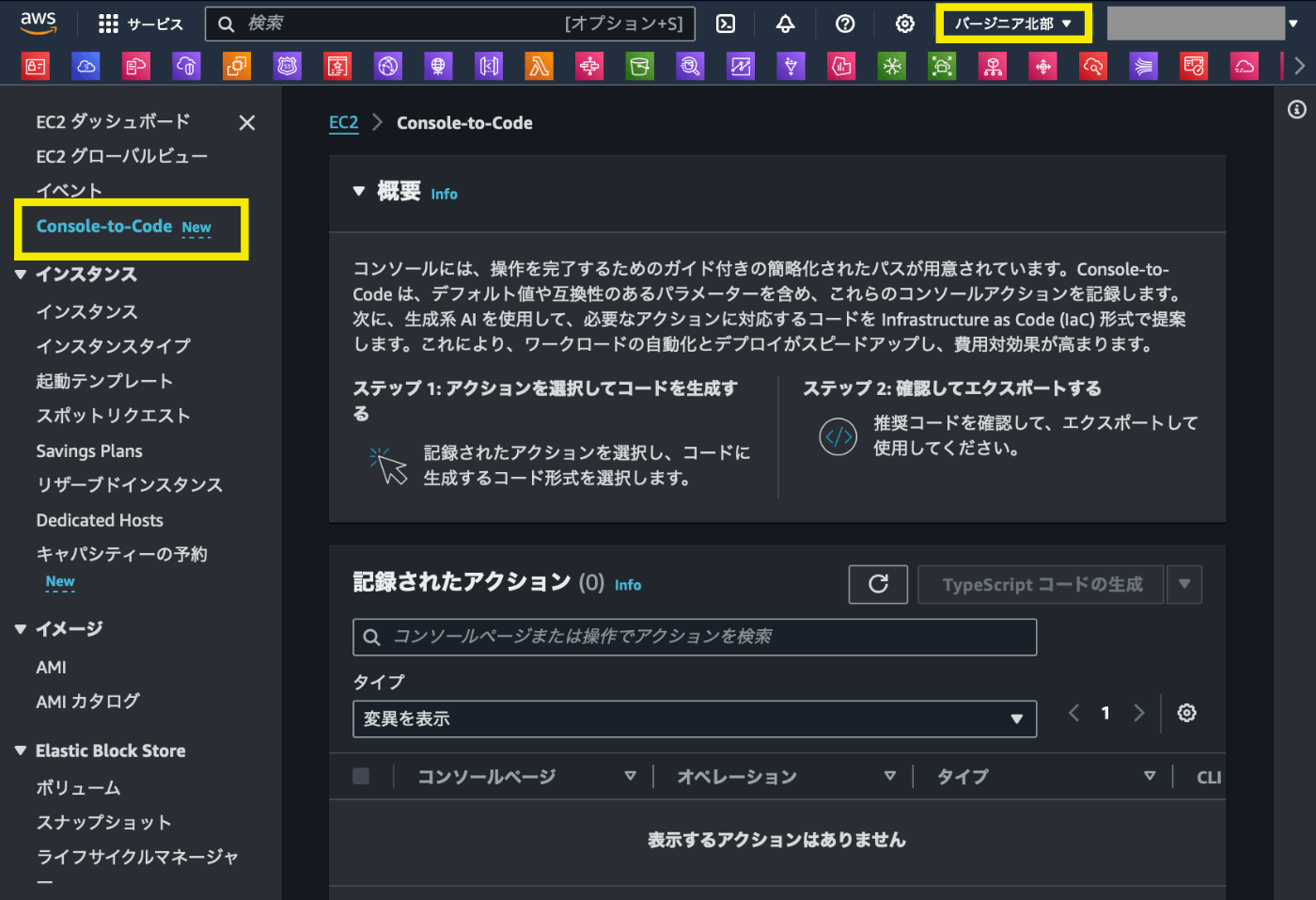Focus the top 検索 search field
The width and height of the screenshot is (1316, 900).
[x=450, y=24]
